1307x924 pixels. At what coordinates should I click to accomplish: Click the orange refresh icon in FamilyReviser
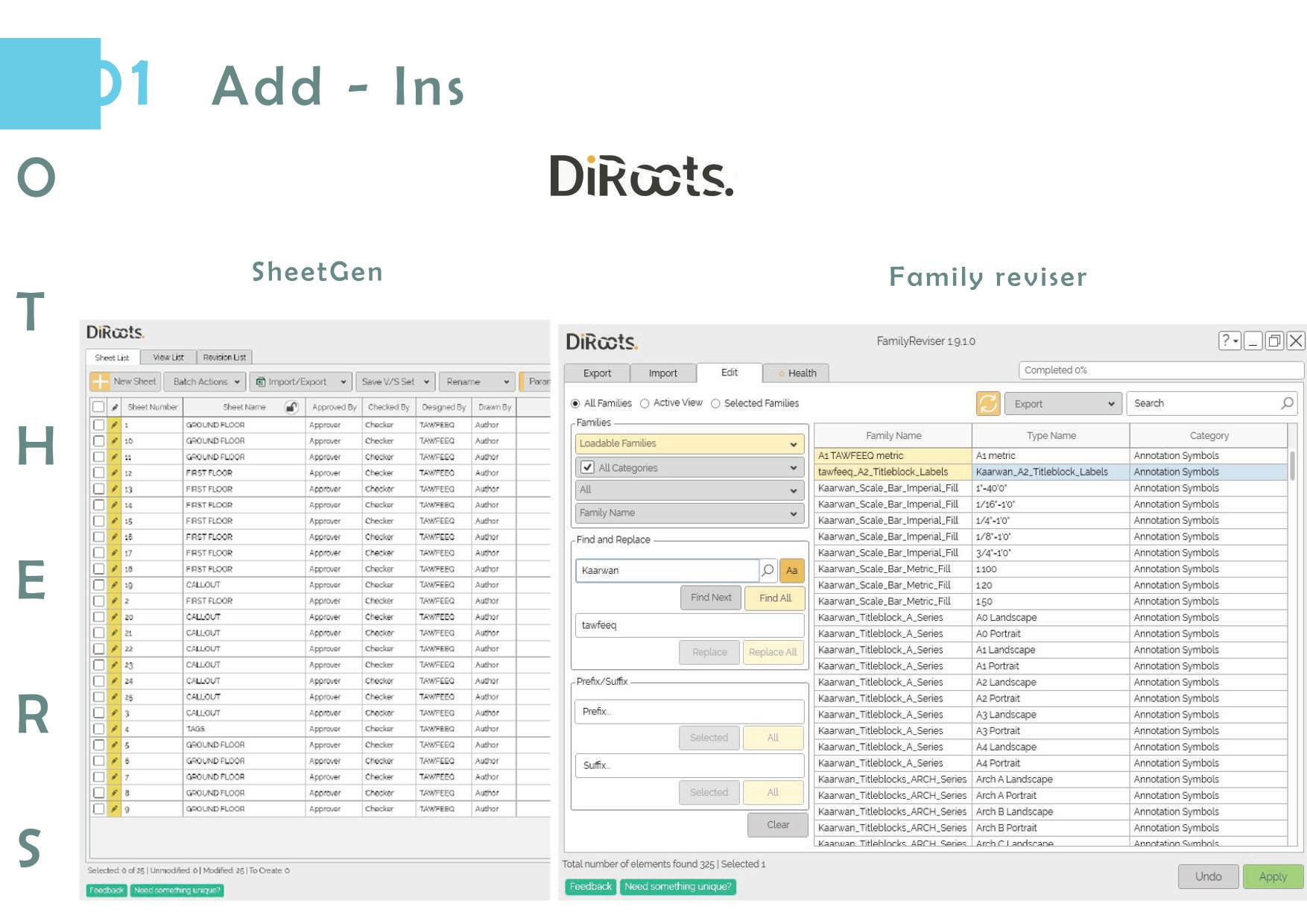point(988,403)
